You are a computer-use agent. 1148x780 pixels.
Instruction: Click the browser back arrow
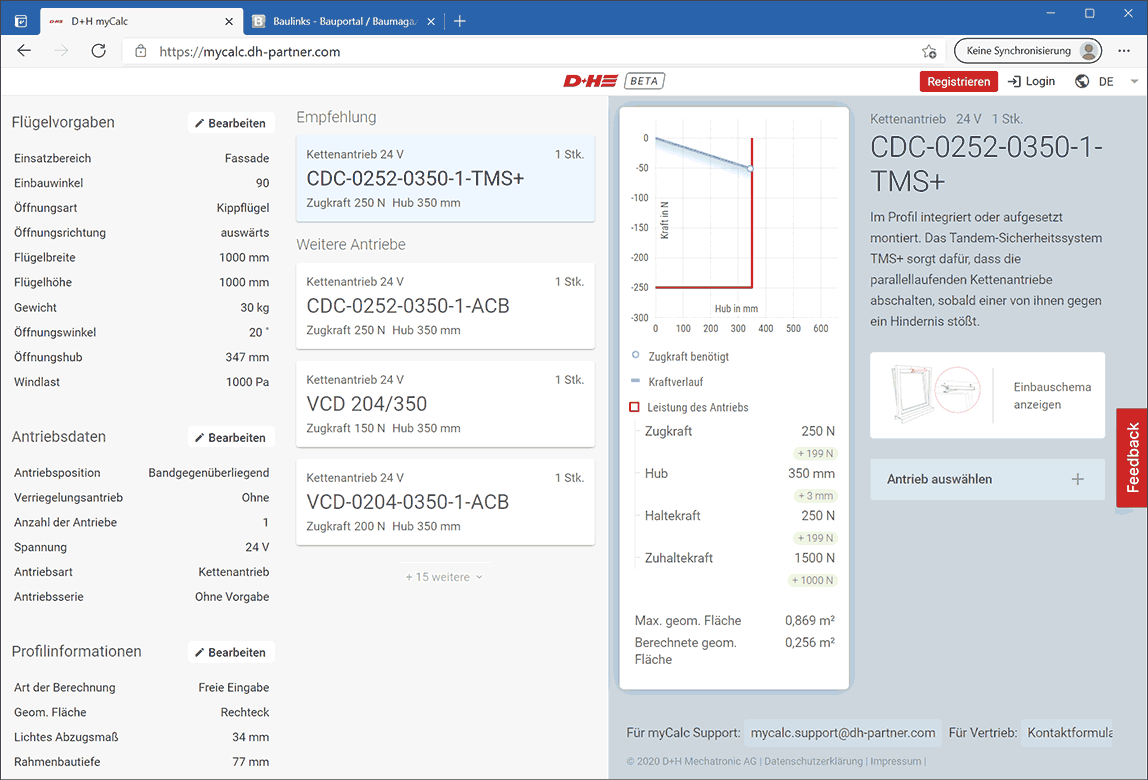coord(24,51)
